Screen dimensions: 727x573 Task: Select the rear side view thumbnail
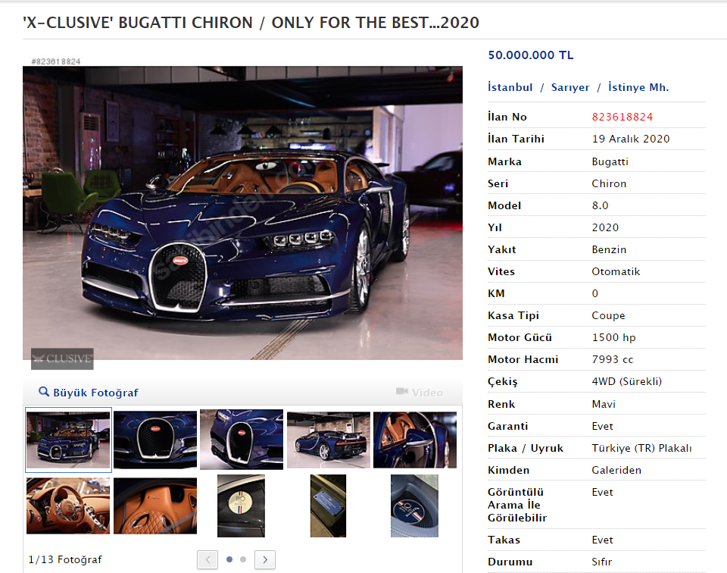pyautogui.click(x=328, y=439)
